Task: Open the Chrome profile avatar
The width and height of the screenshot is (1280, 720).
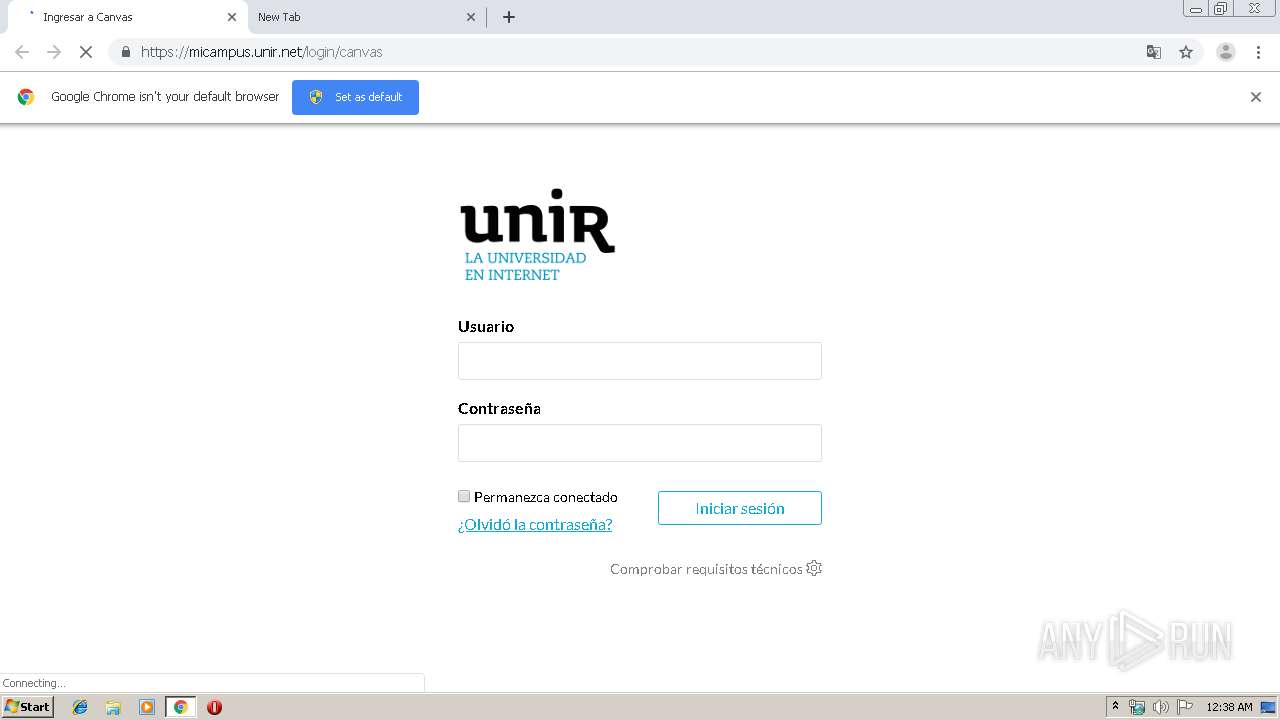Action: [x=1225, y=52]
